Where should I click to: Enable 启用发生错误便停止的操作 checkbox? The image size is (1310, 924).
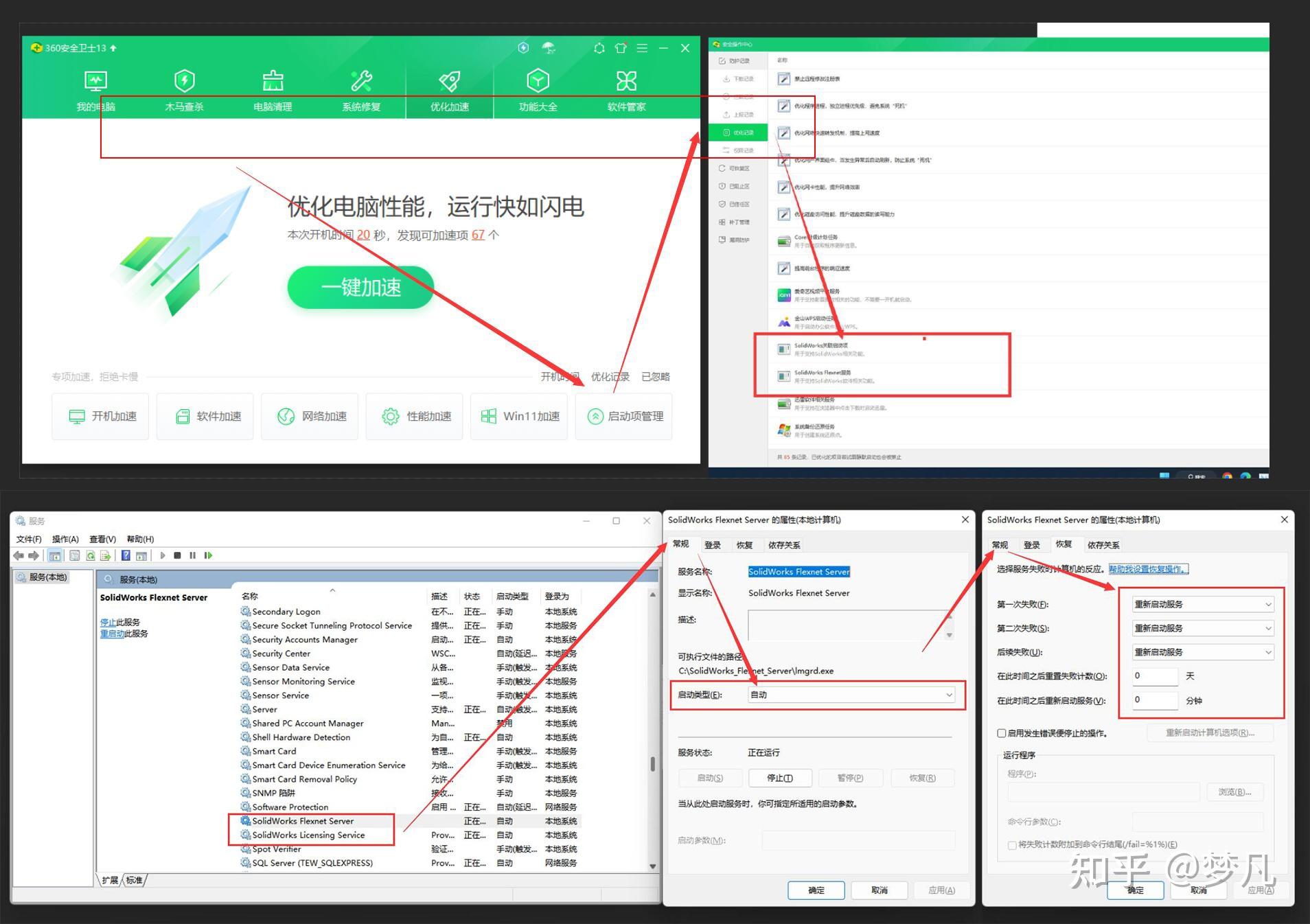click(x=1002, y=733)
